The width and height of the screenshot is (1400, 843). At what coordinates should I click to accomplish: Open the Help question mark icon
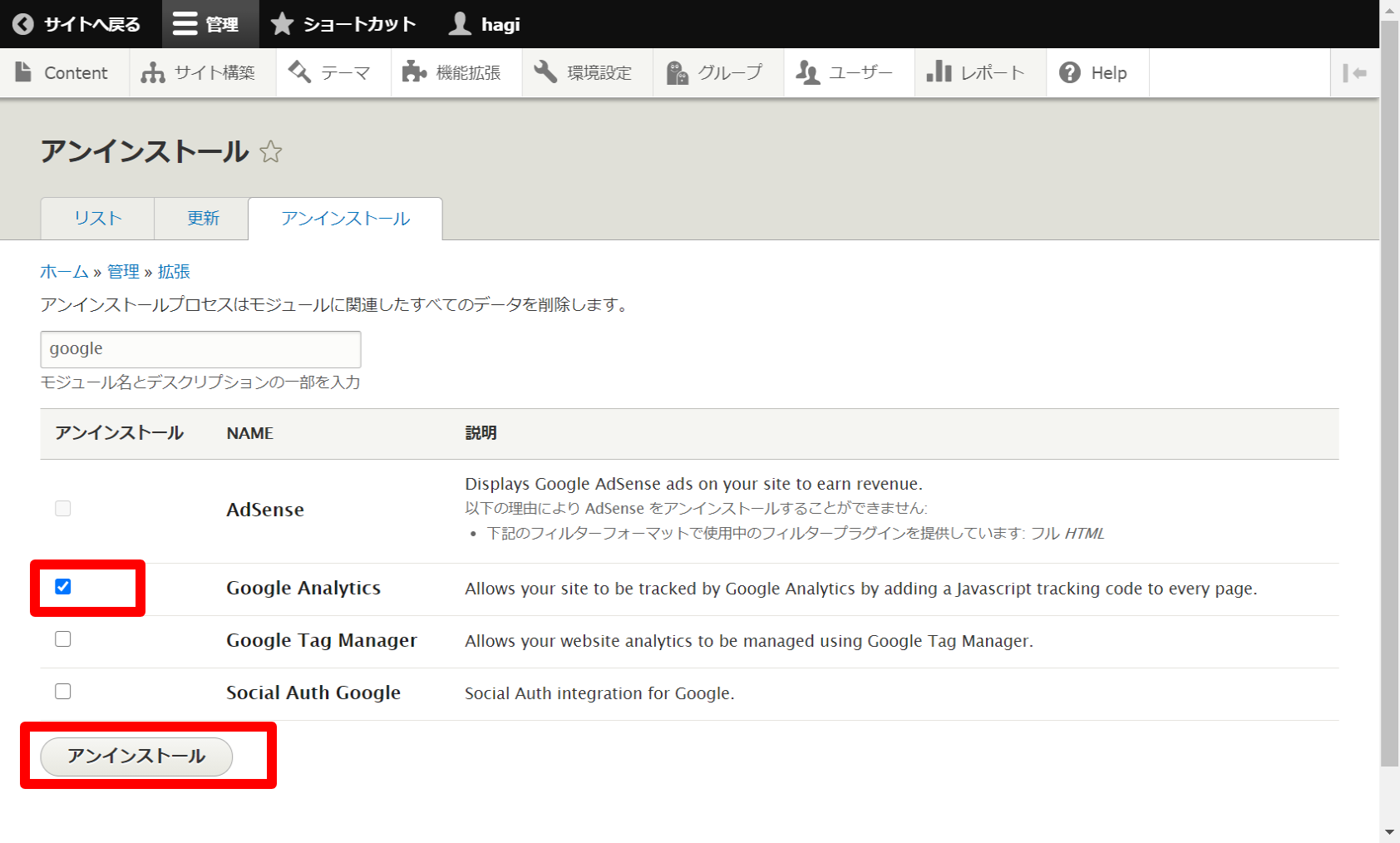coord(1070,72)
